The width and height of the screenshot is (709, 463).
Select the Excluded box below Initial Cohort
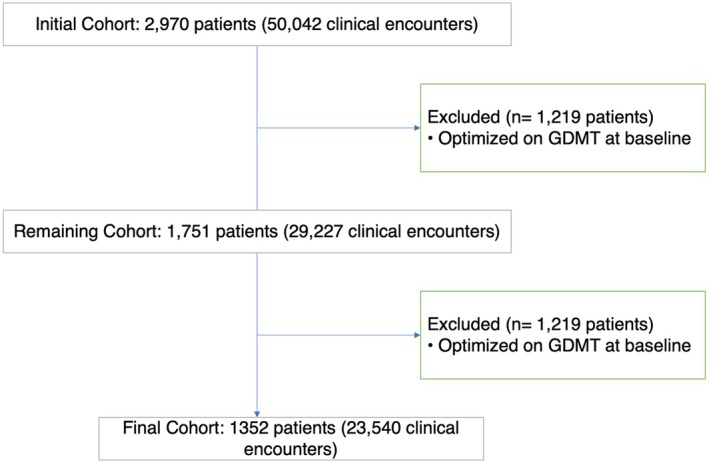click(x=563, y=128)
